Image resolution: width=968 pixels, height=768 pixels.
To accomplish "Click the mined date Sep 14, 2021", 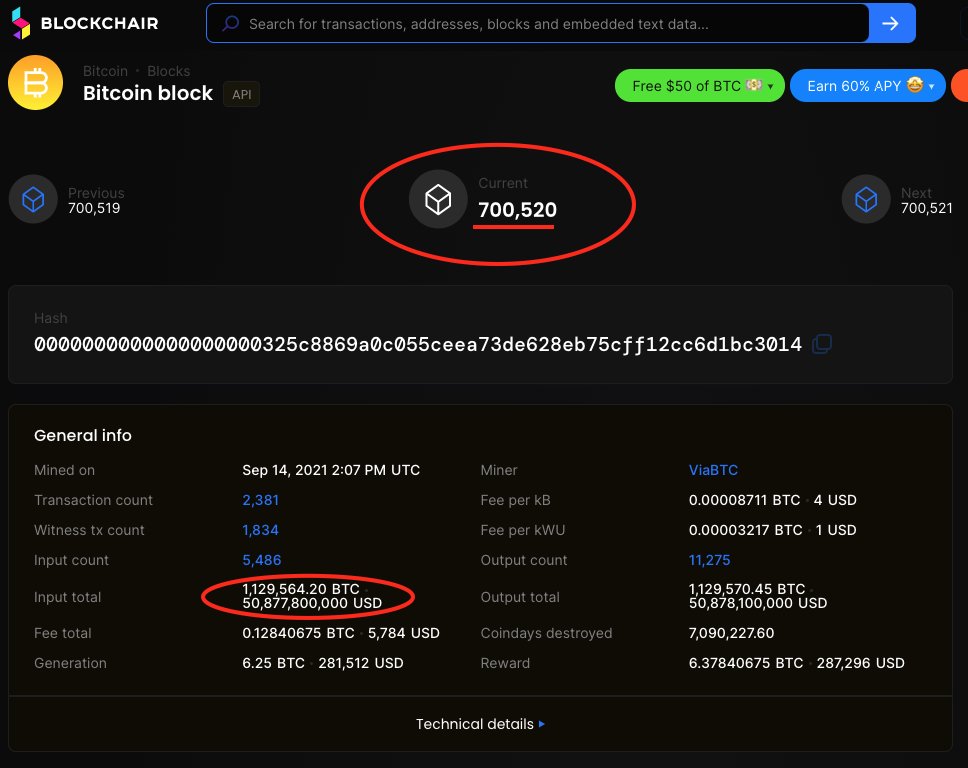I will coord(331,470).
